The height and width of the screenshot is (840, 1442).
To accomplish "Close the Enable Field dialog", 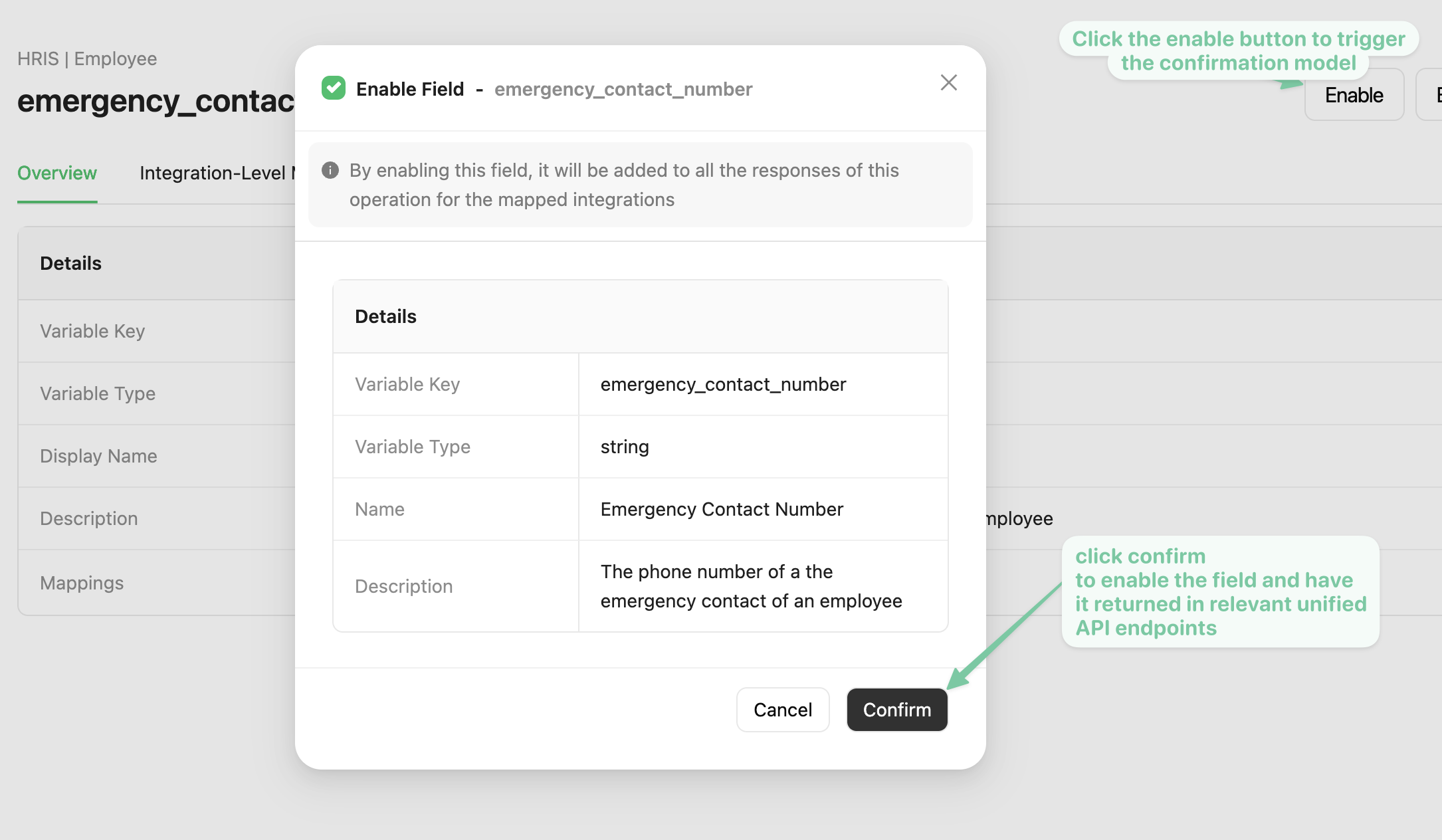I will pyautogui.click(x=948, y=82).
